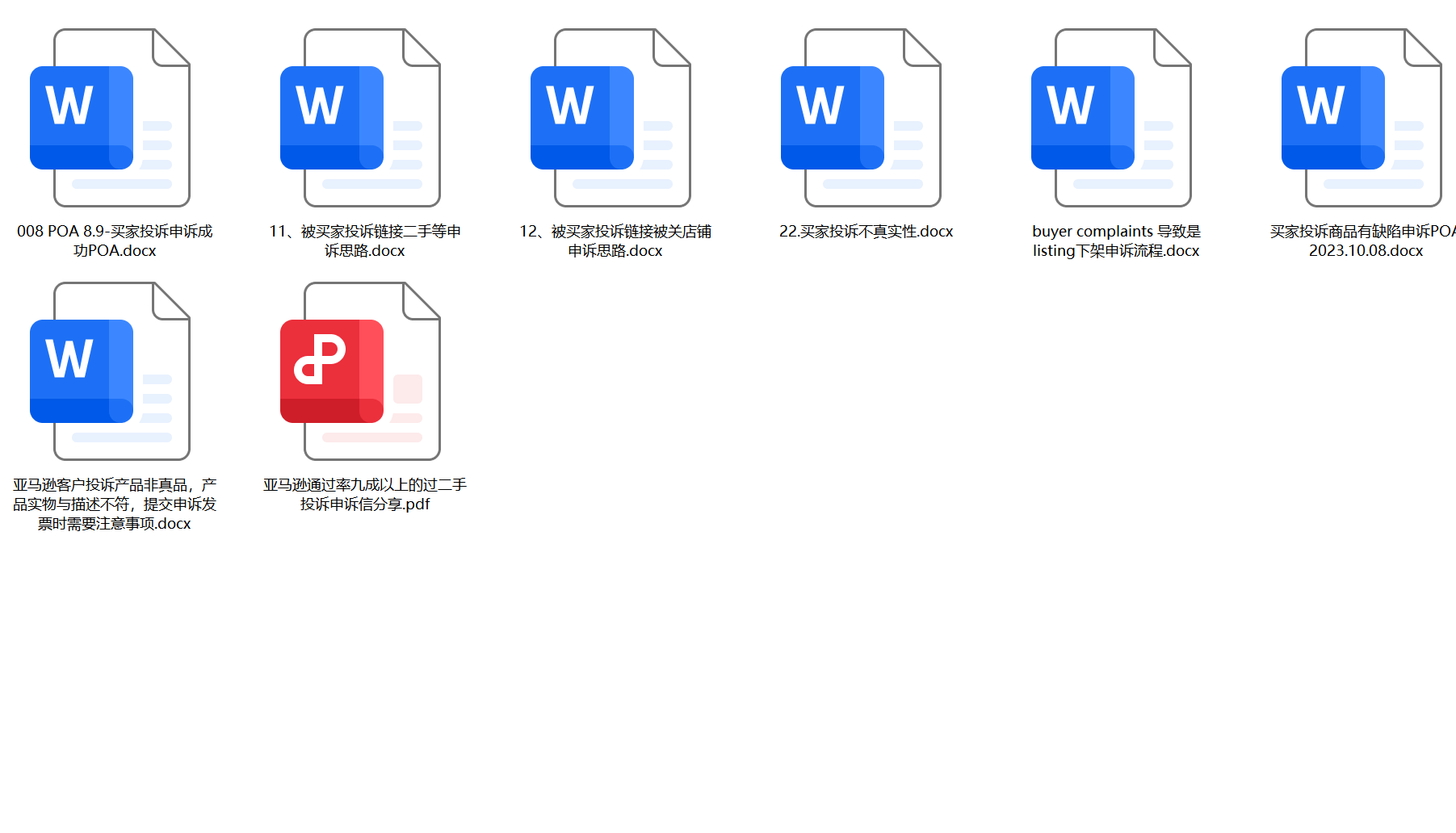The height and width of the screenshot is (833, 1456).
Task: Click the 12、被买家投诉链接被关店铺 file icon
Action: click(x=615, y=118)
